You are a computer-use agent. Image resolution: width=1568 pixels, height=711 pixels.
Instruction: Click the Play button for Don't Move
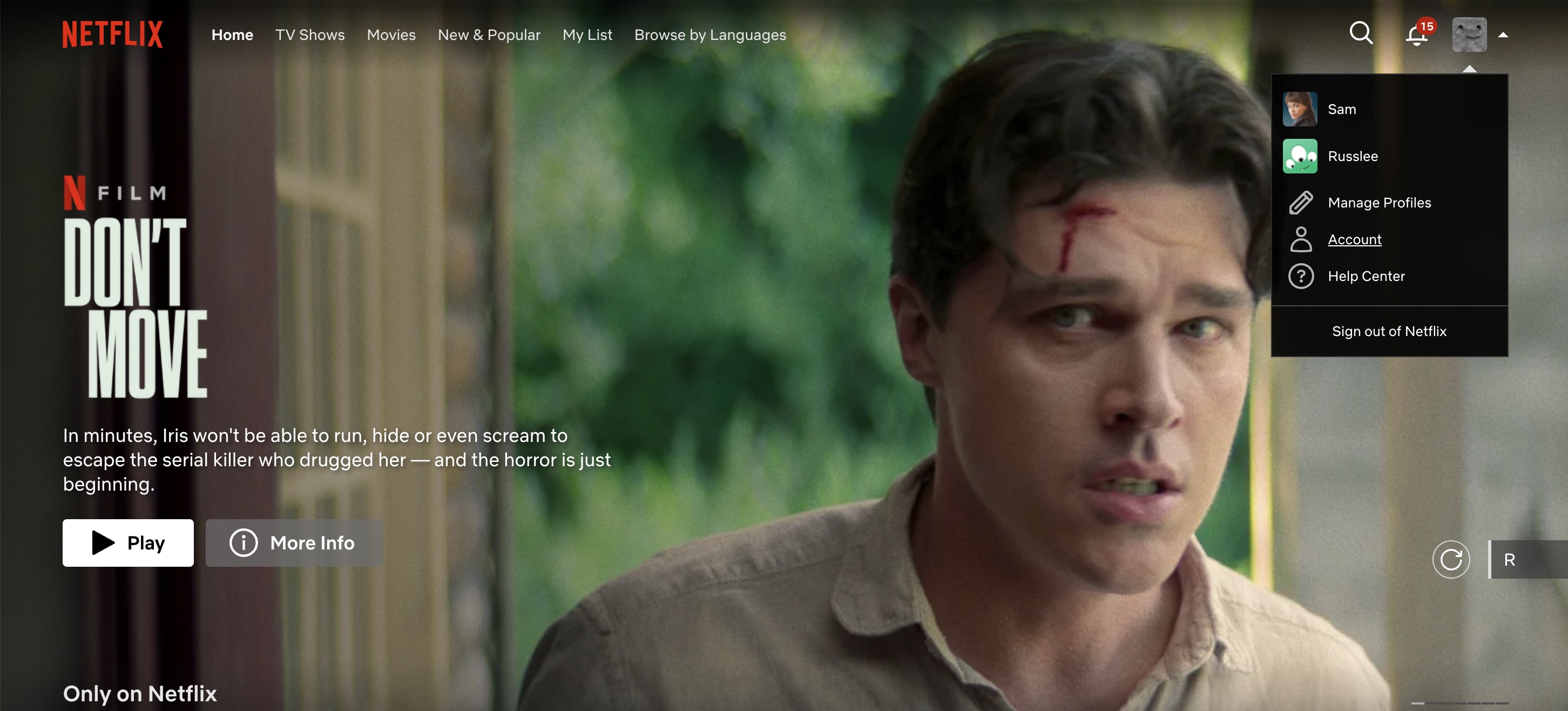pyautogui.click(x=128, y=542)
